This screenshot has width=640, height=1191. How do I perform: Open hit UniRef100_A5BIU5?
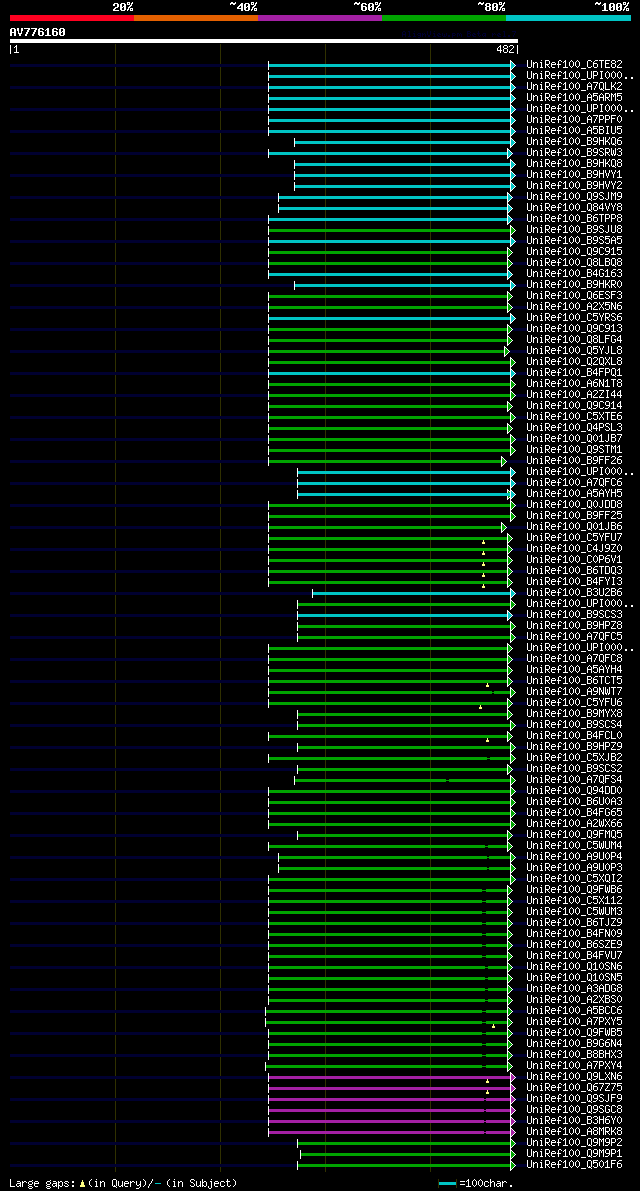[574, 131]
